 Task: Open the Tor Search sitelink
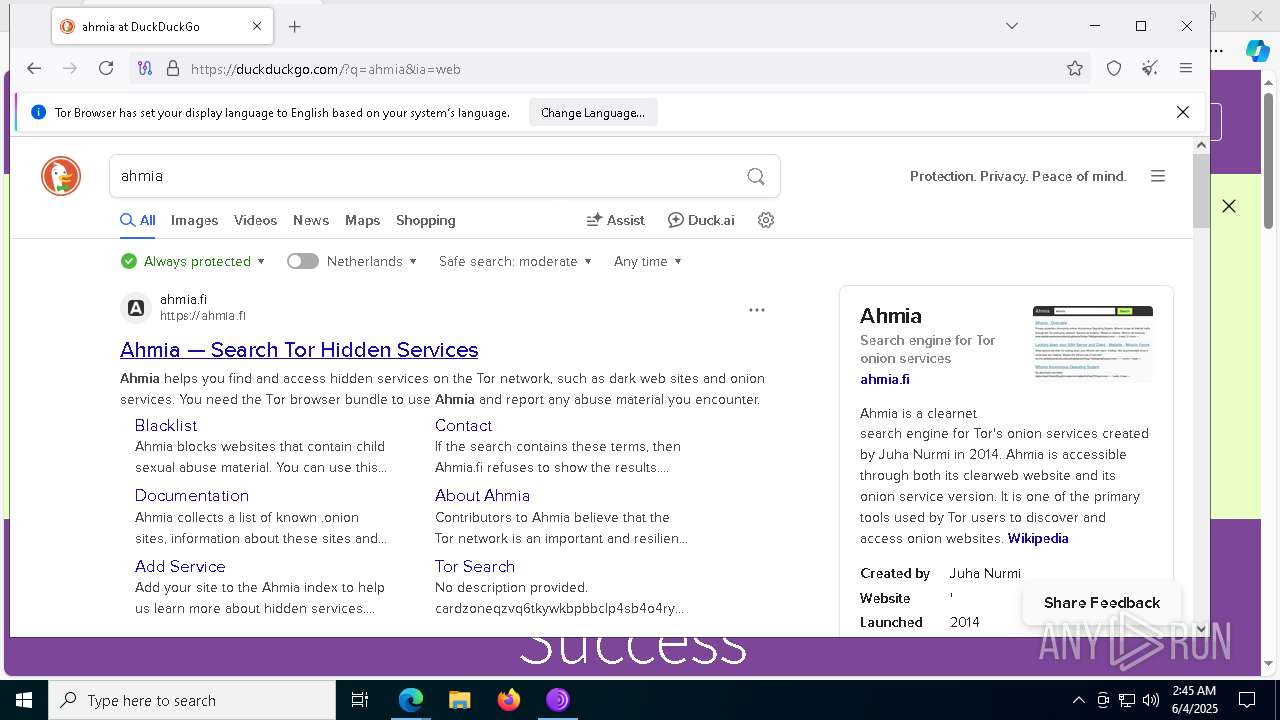click(x=475, y=566)
